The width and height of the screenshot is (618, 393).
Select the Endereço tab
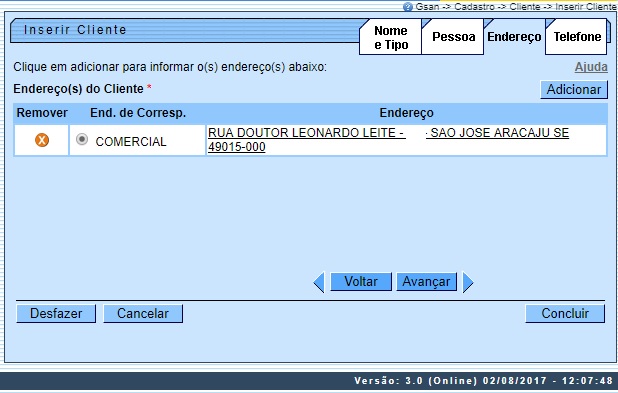pyautogui.click(x=514, y=37)
